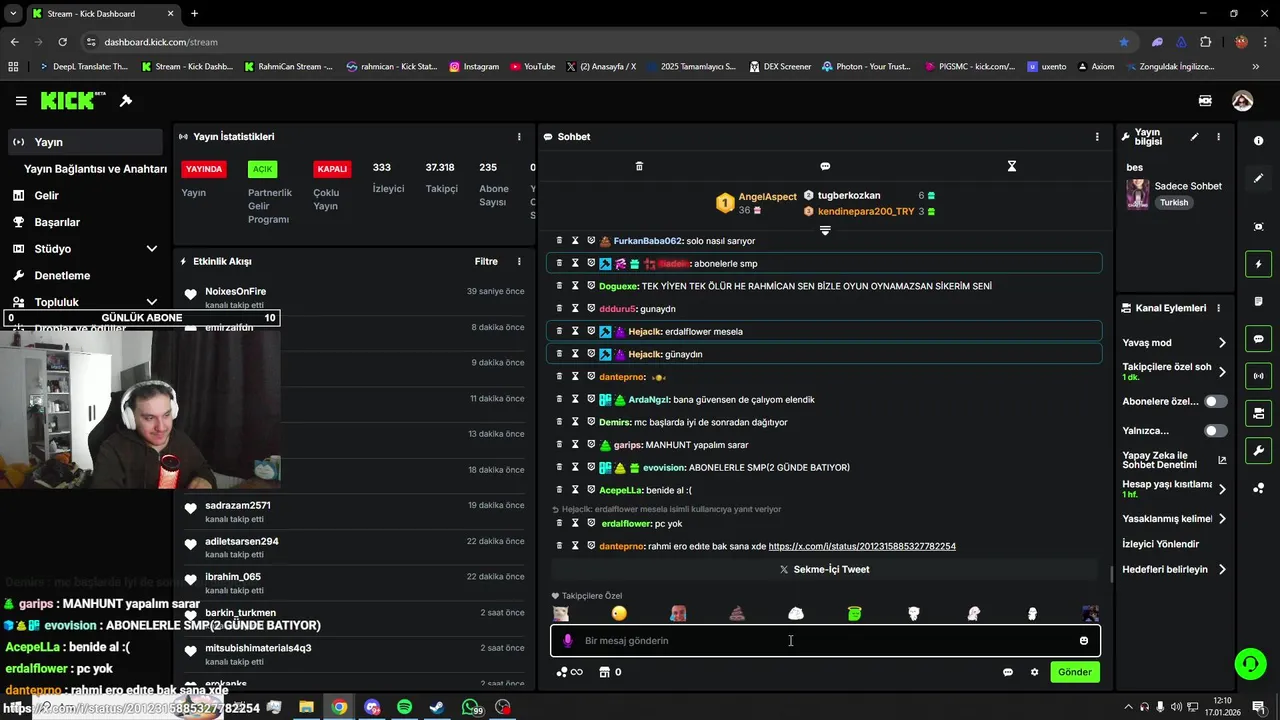Viewport: 1280px width, 720px height.
Task: Open the Sohbet panel three-dot menu
Action: [1097, 137]
